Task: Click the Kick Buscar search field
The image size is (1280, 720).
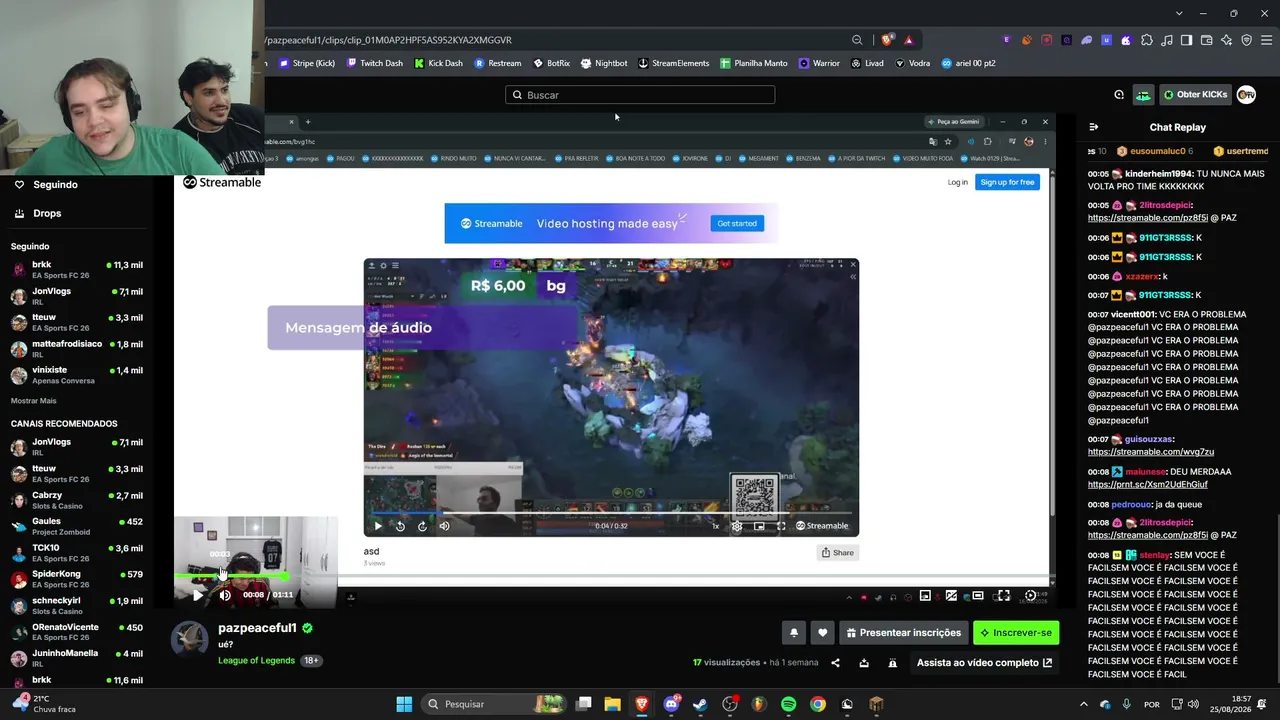Action: click(640, 95)
